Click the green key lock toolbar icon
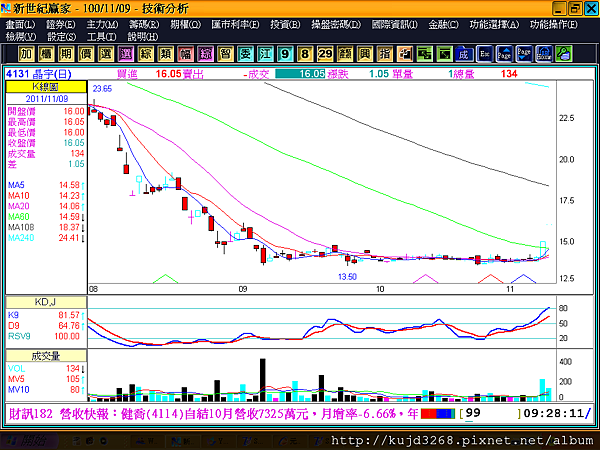Image resolution: width=600 pixels, height=450 pixels. 564,54
